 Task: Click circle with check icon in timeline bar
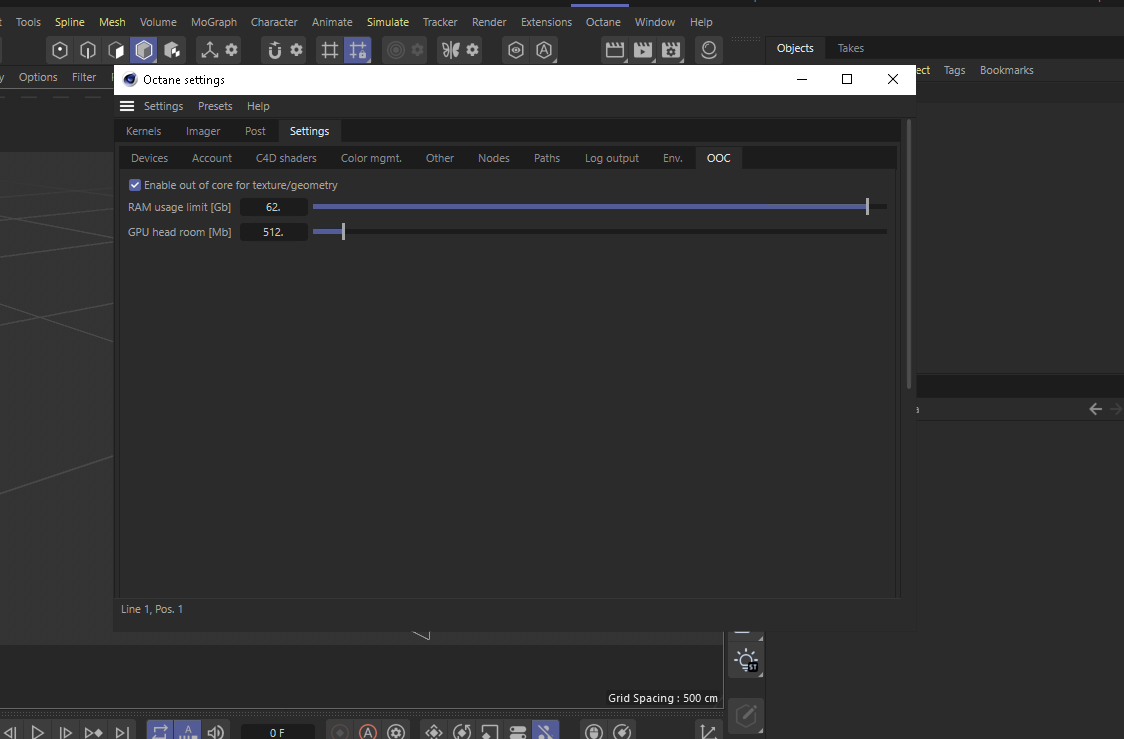(621, 732)
